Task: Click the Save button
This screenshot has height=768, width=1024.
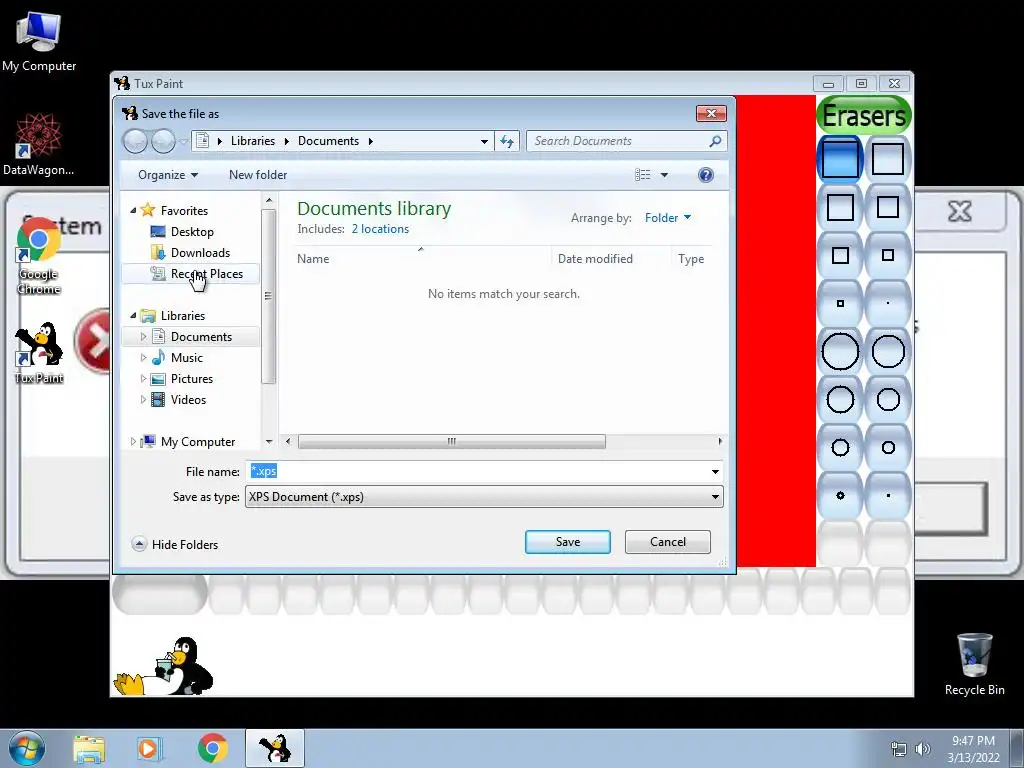Action: (x=568, y=542)
